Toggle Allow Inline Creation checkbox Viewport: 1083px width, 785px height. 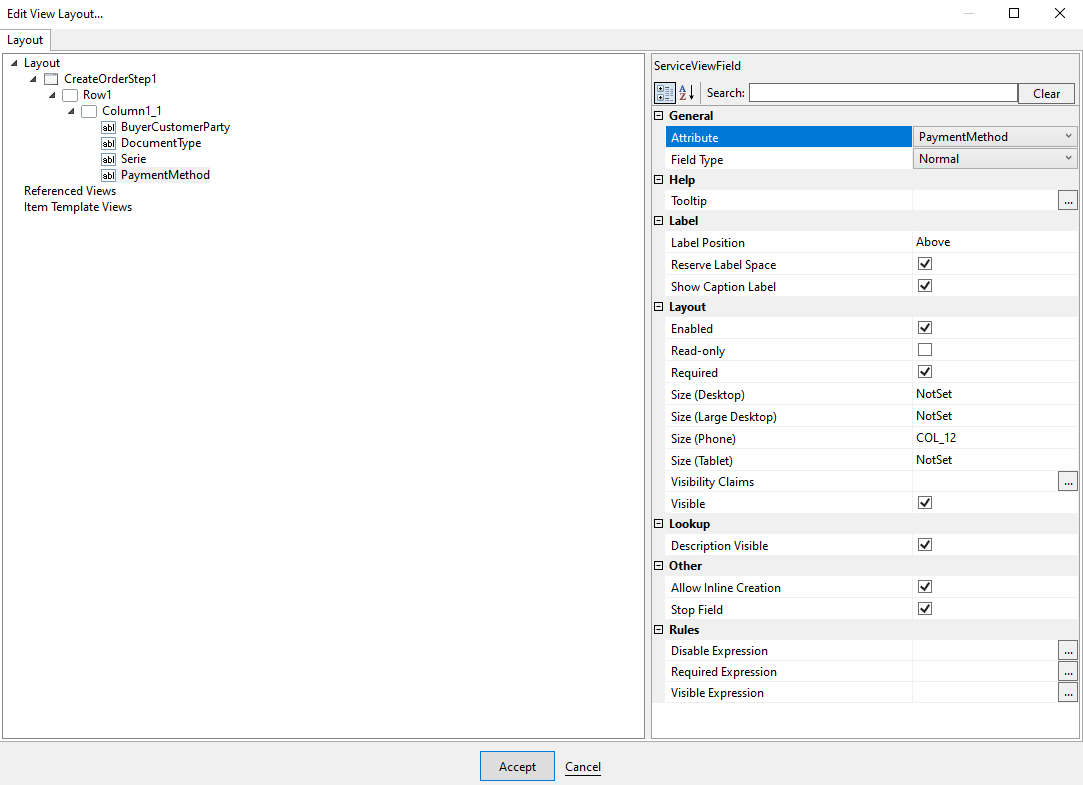tap(925, 587)
